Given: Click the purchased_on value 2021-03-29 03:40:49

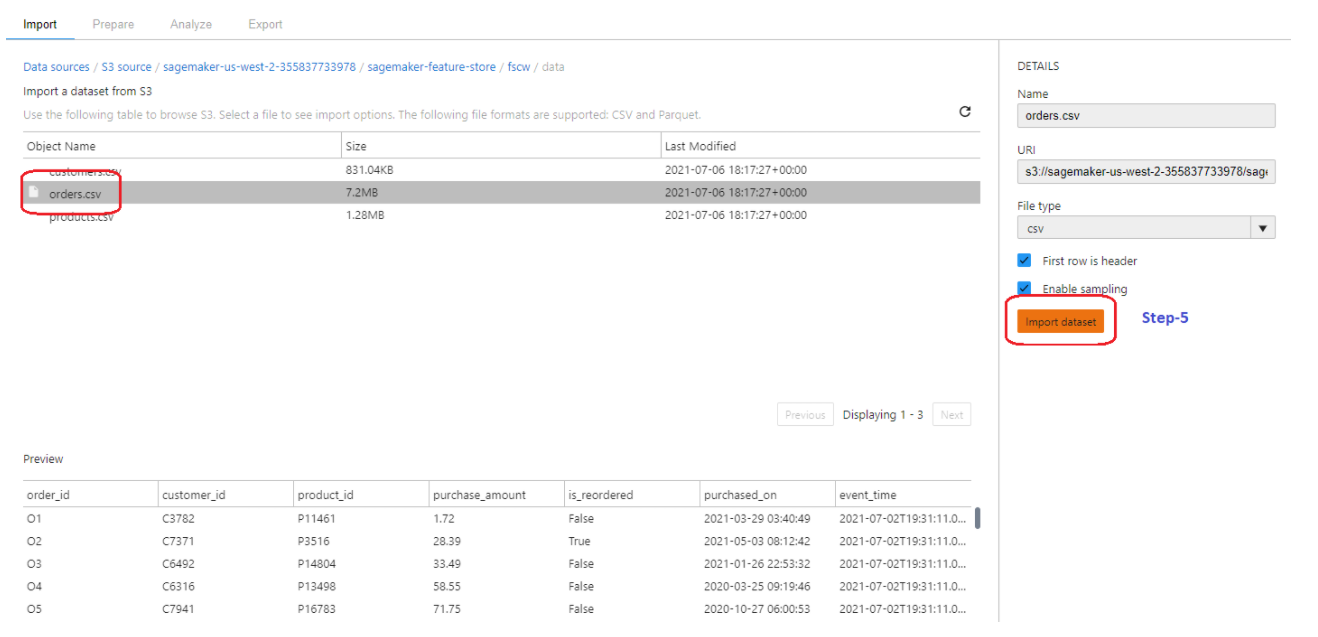Looking at the screenshot, I should click(x=757, y=519).
